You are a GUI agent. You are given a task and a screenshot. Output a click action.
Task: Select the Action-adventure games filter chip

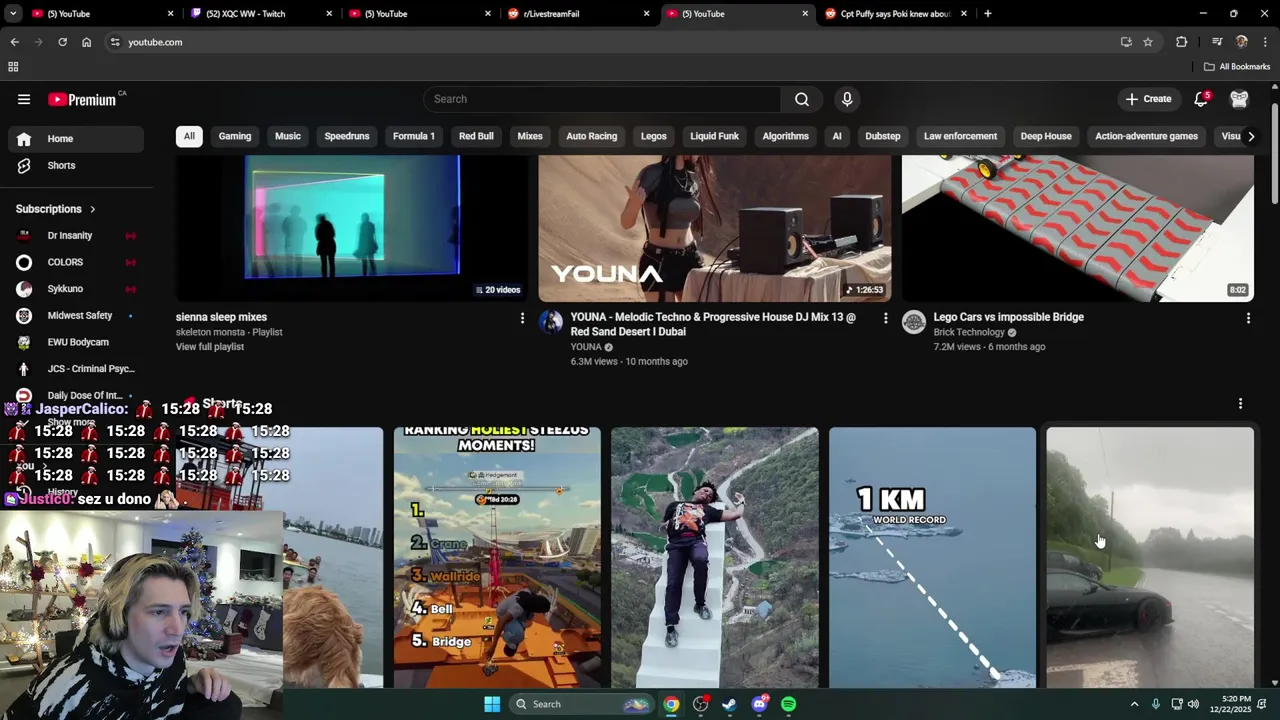pyautogui.click(x=1146, y=136)
